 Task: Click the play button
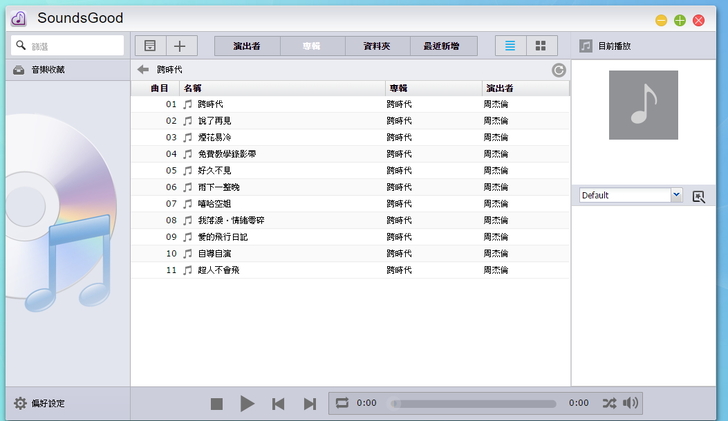pos(247,403)
